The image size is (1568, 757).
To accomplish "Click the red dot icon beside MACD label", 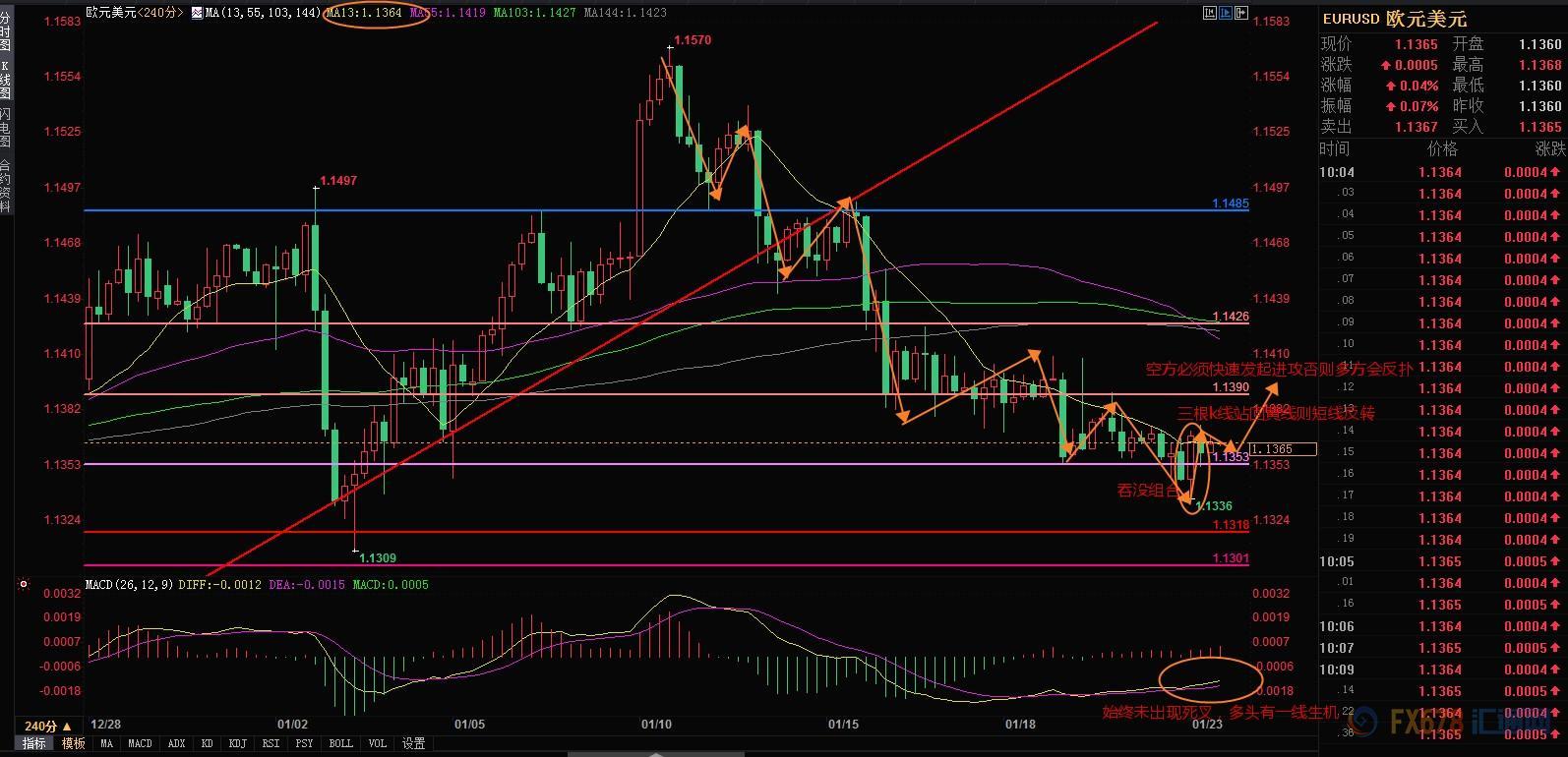I will tap(24, 584).
